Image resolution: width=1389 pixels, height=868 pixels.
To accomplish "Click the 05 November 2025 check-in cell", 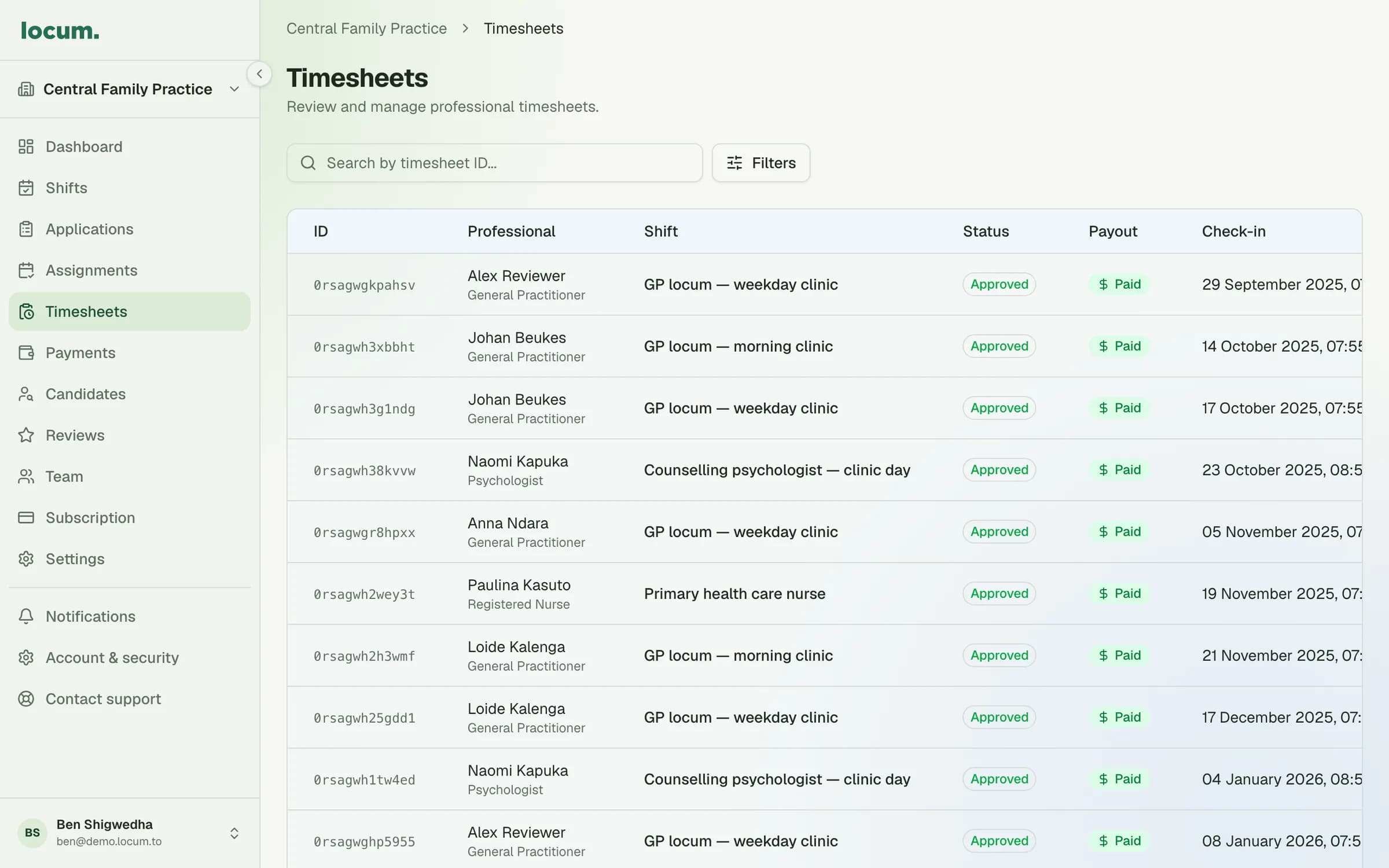I will [x=1281, y=532].
